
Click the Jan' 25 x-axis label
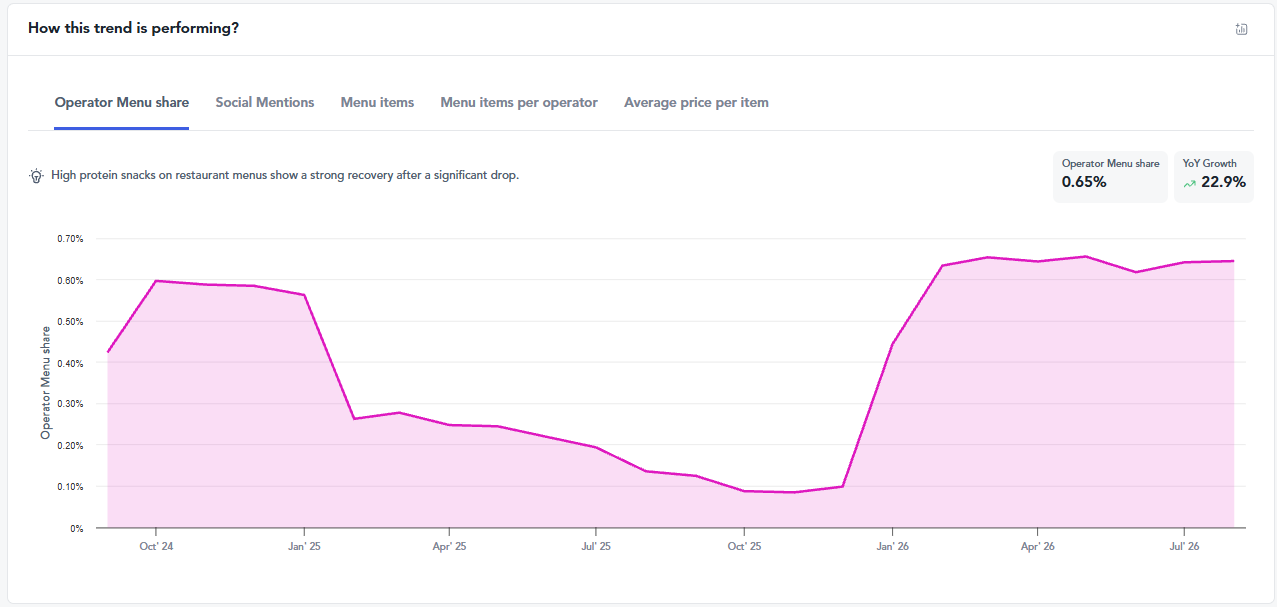[304, 546]
